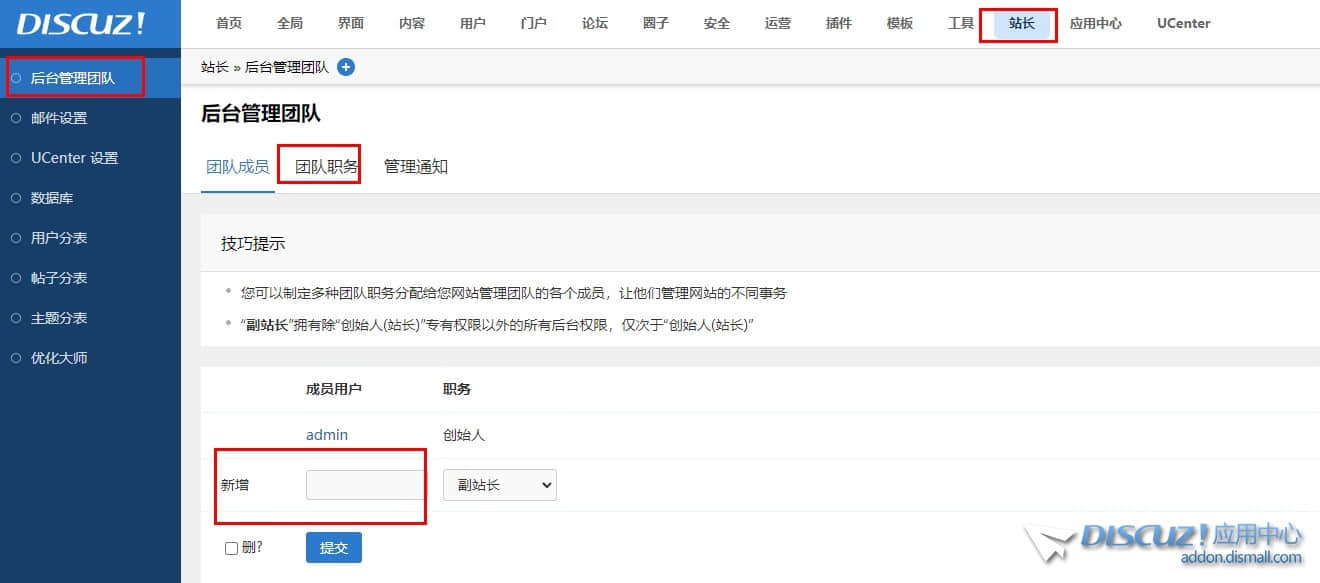The width and height of the screenshot is (1320, 583).
Task: Switch to the 团队职务 tab
Action: coord(320,166)
